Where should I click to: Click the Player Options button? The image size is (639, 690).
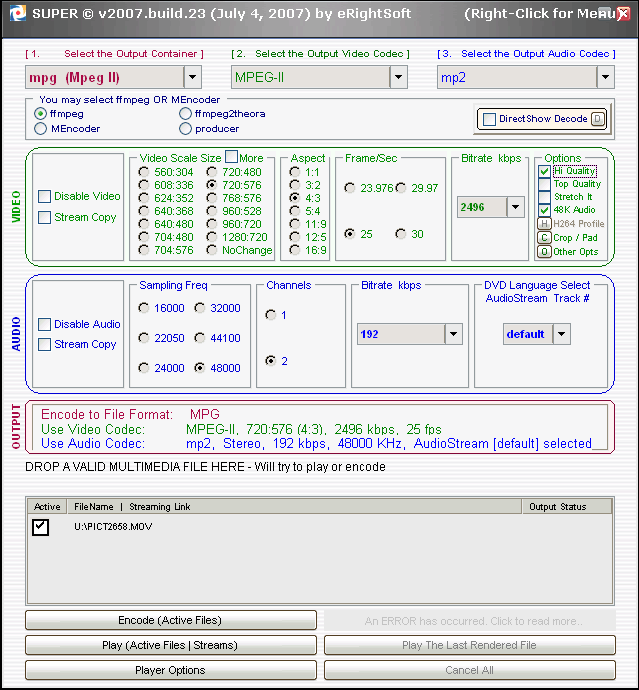click(x=170, y=670)
